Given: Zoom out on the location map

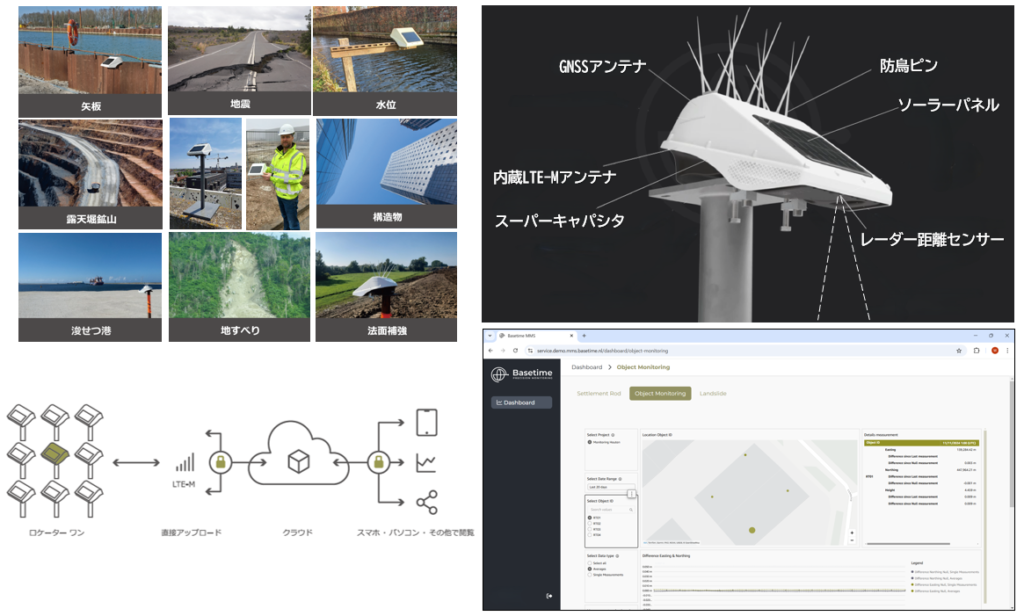Looking at the screenshot, I should pos(851,539).
